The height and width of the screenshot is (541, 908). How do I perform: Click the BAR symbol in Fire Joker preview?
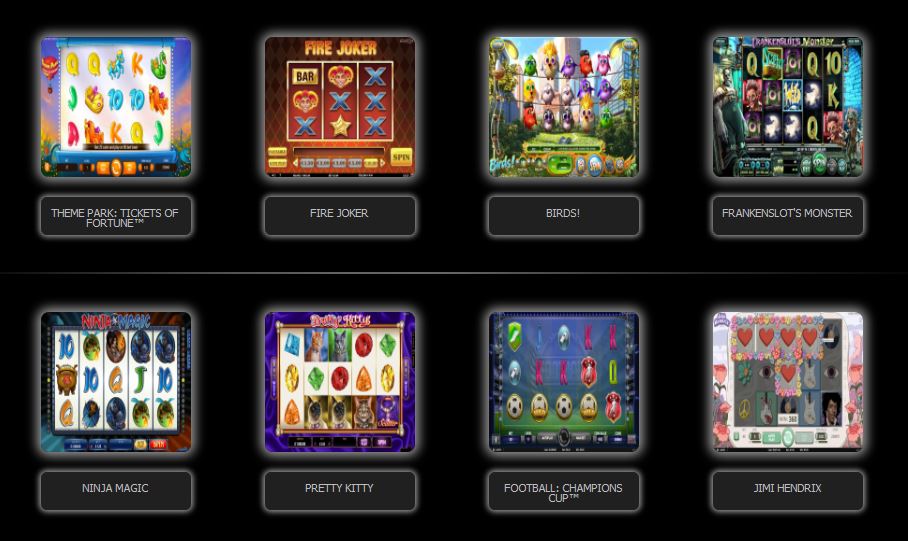pyautogui.click(x=305, y=76)
